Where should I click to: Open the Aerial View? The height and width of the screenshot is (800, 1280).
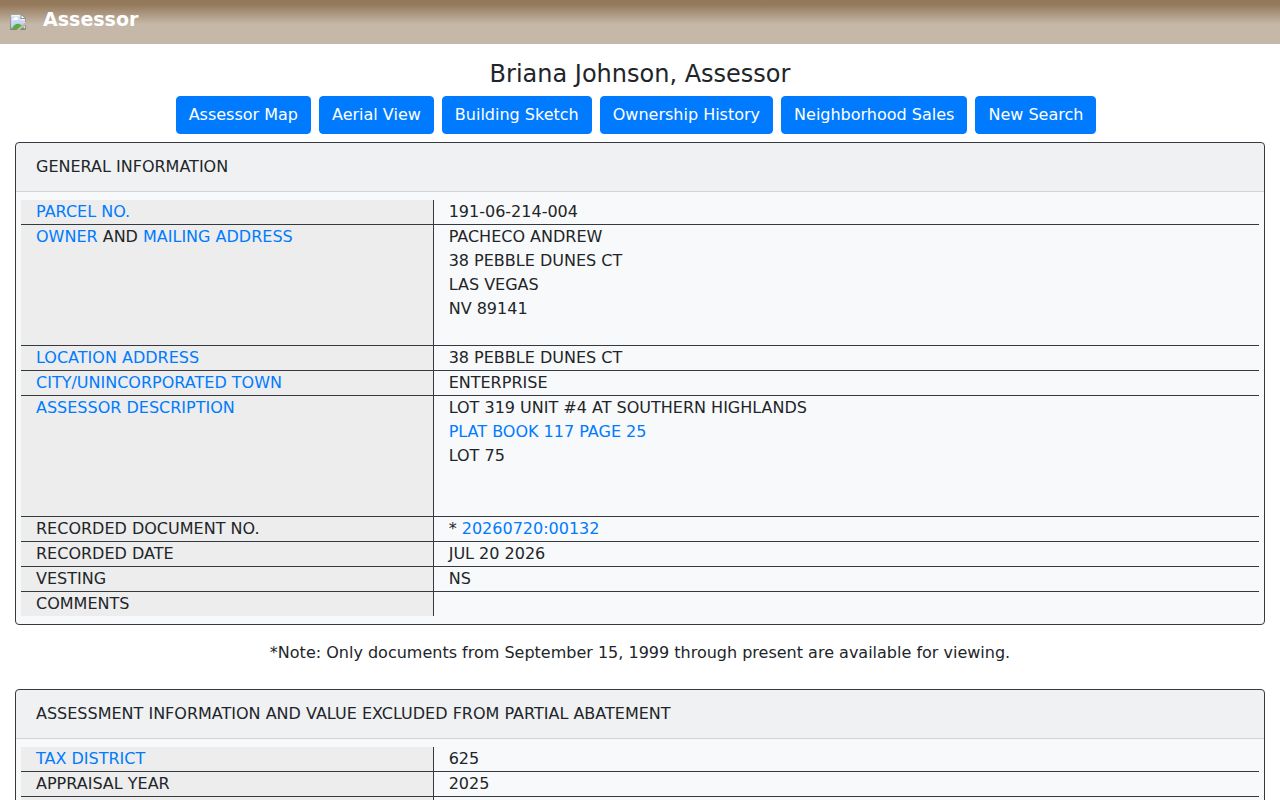pos(376,115)
